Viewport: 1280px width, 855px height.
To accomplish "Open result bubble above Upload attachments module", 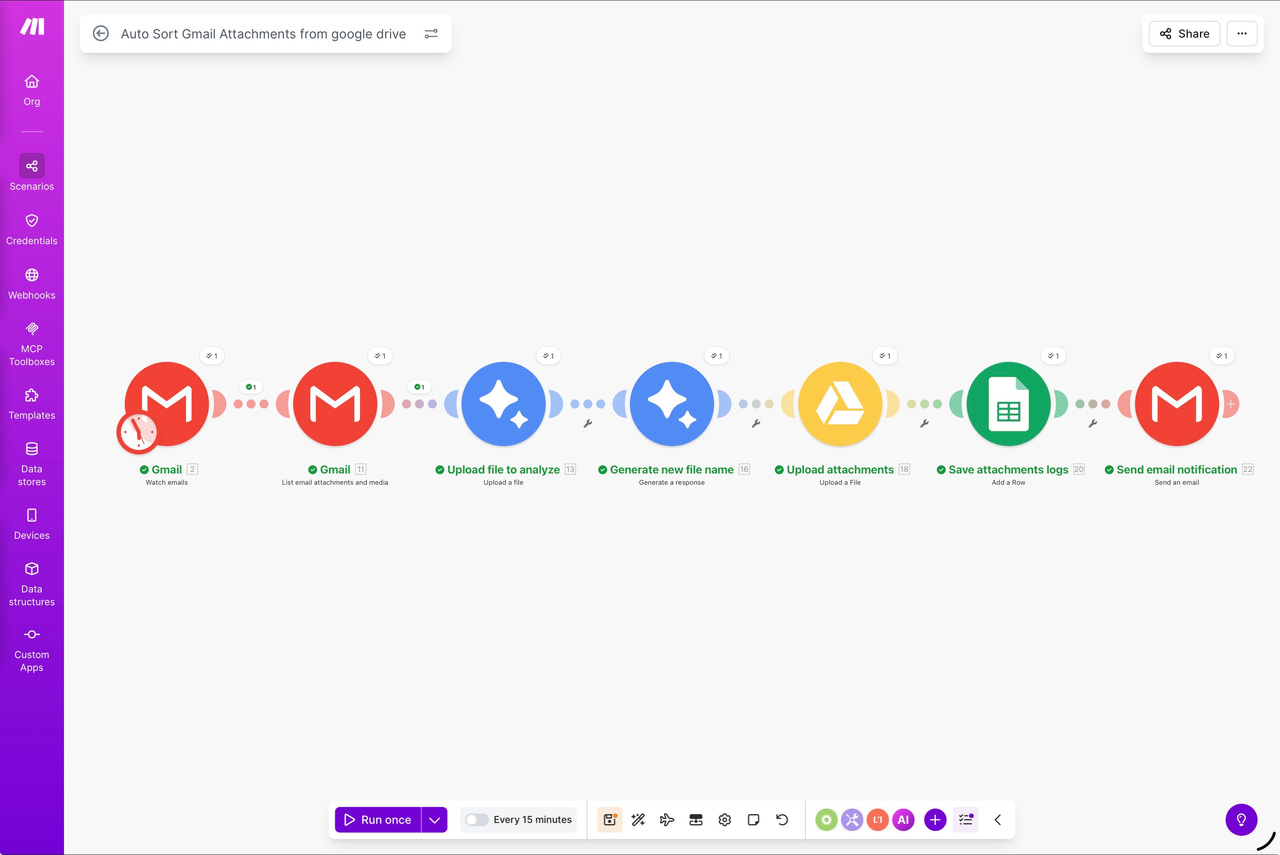I will click(884, 355).
